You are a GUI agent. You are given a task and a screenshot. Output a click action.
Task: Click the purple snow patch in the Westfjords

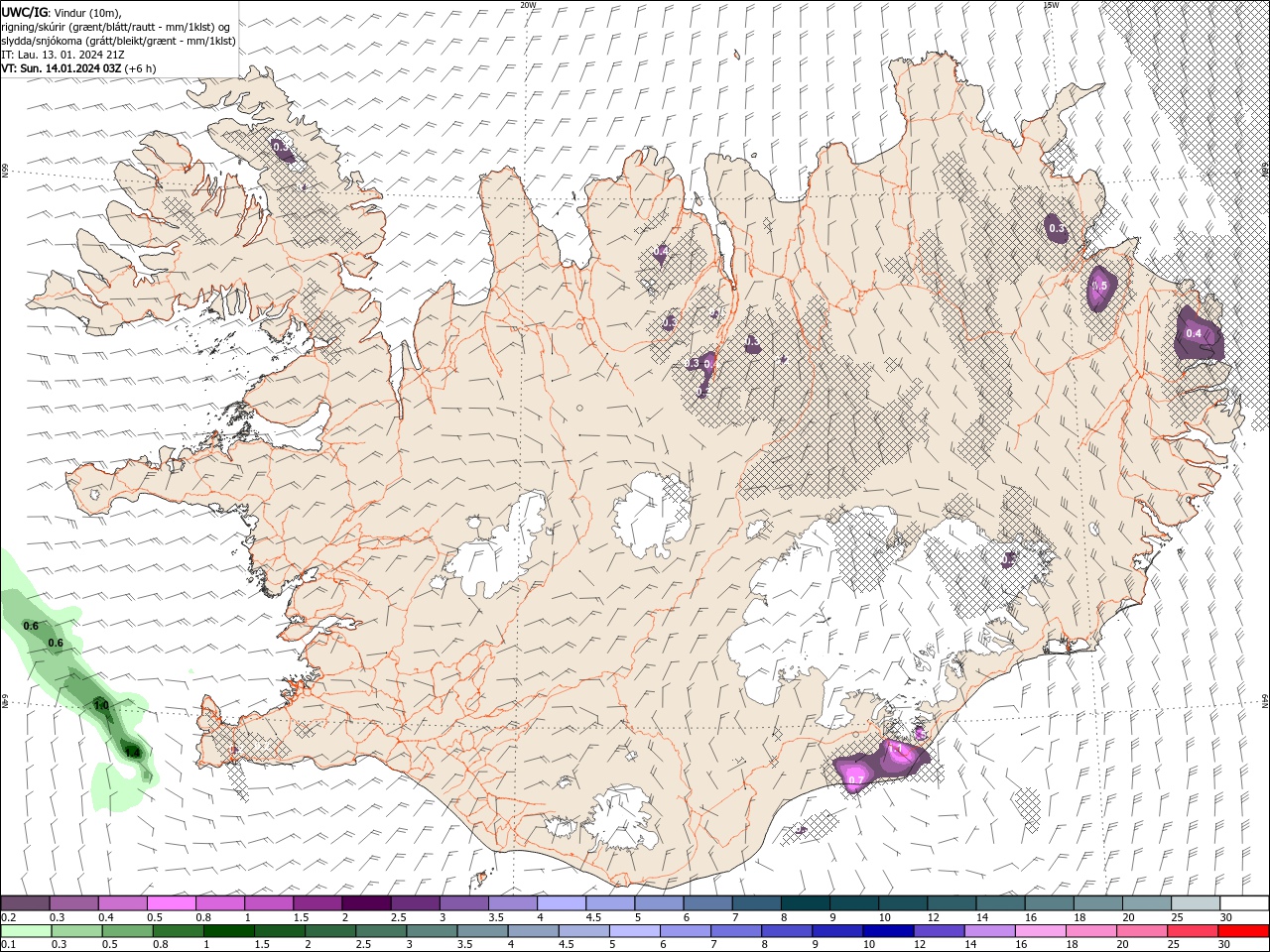coord(284,150)
